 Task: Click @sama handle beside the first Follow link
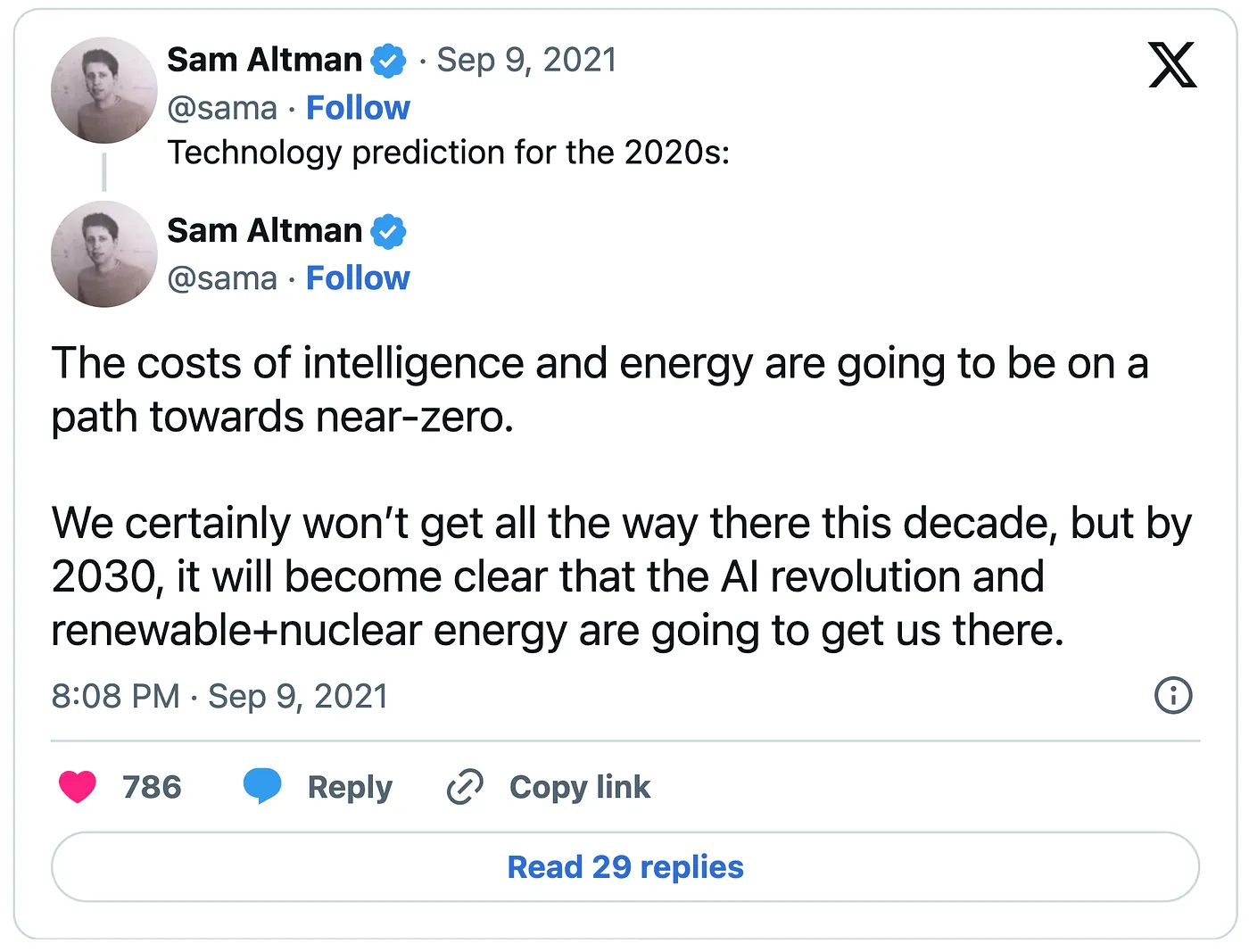(222, 108)
